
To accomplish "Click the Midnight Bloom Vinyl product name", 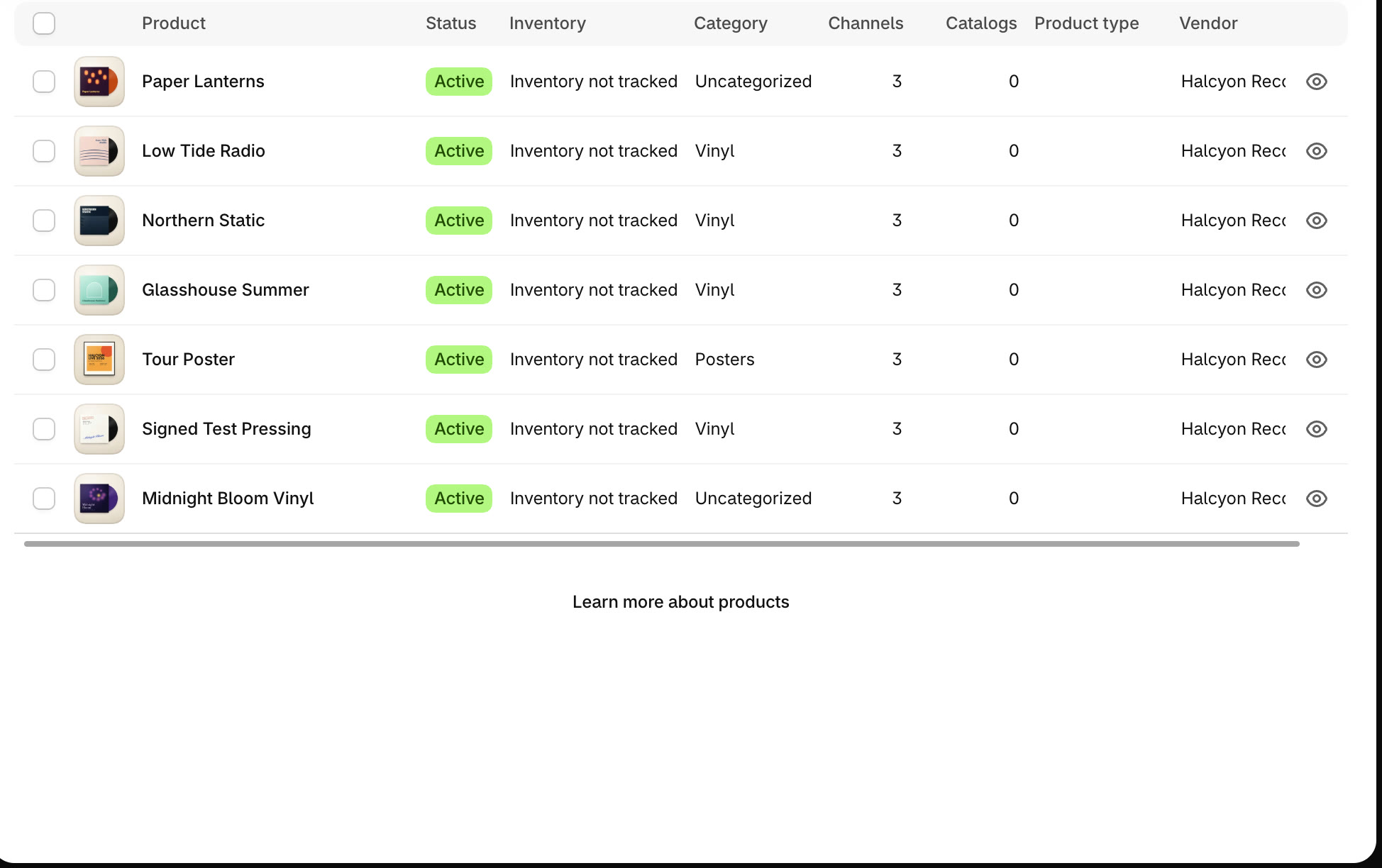I will tap(228, 499).
